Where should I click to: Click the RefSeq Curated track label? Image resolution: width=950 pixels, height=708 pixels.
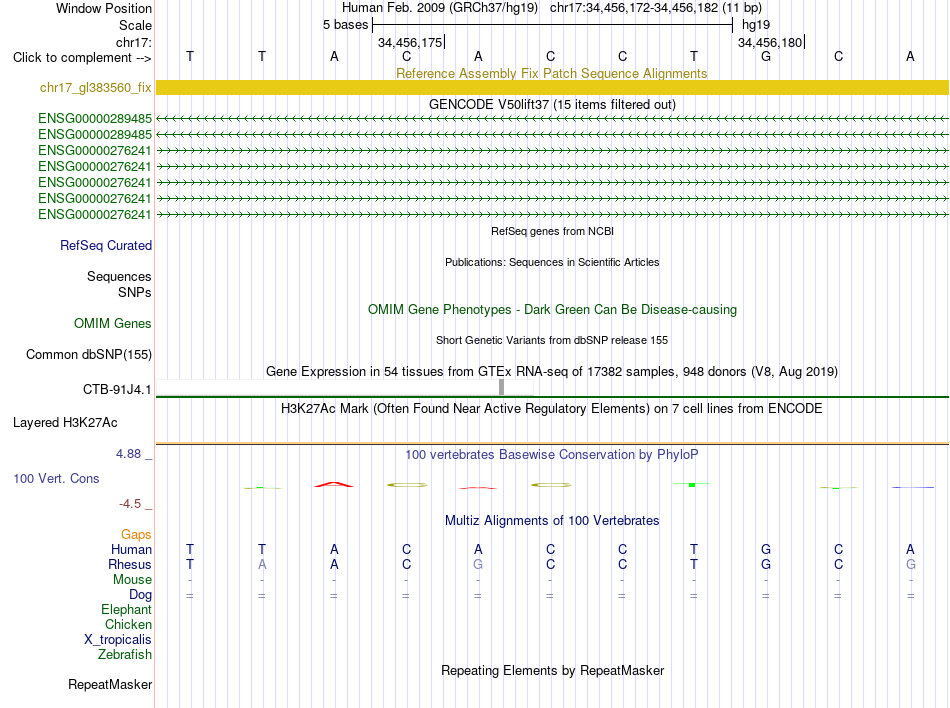(105, 245)
